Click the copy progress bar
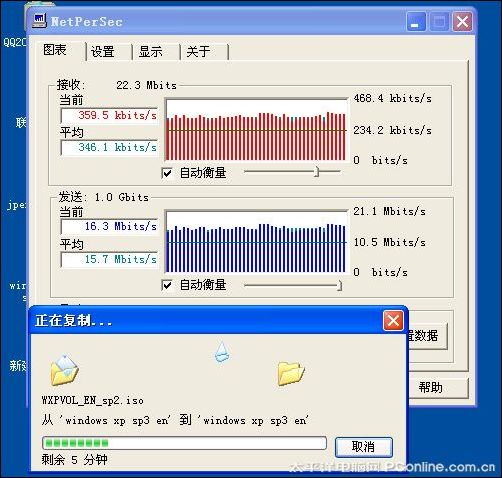Viewport: 502px width, 478px height. click(x=184, y=443)
